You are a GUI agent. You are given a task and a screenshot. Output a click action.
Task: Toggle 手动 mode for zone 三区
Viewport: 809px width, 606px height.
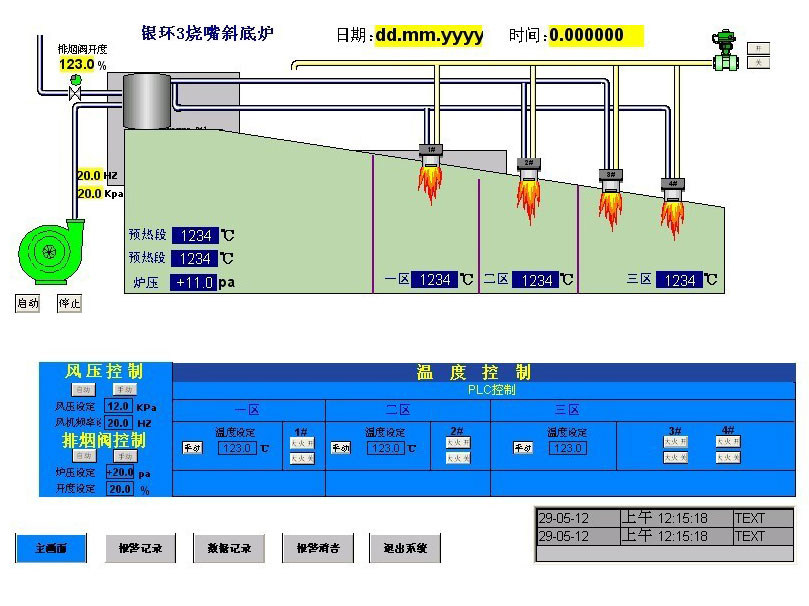522,448
